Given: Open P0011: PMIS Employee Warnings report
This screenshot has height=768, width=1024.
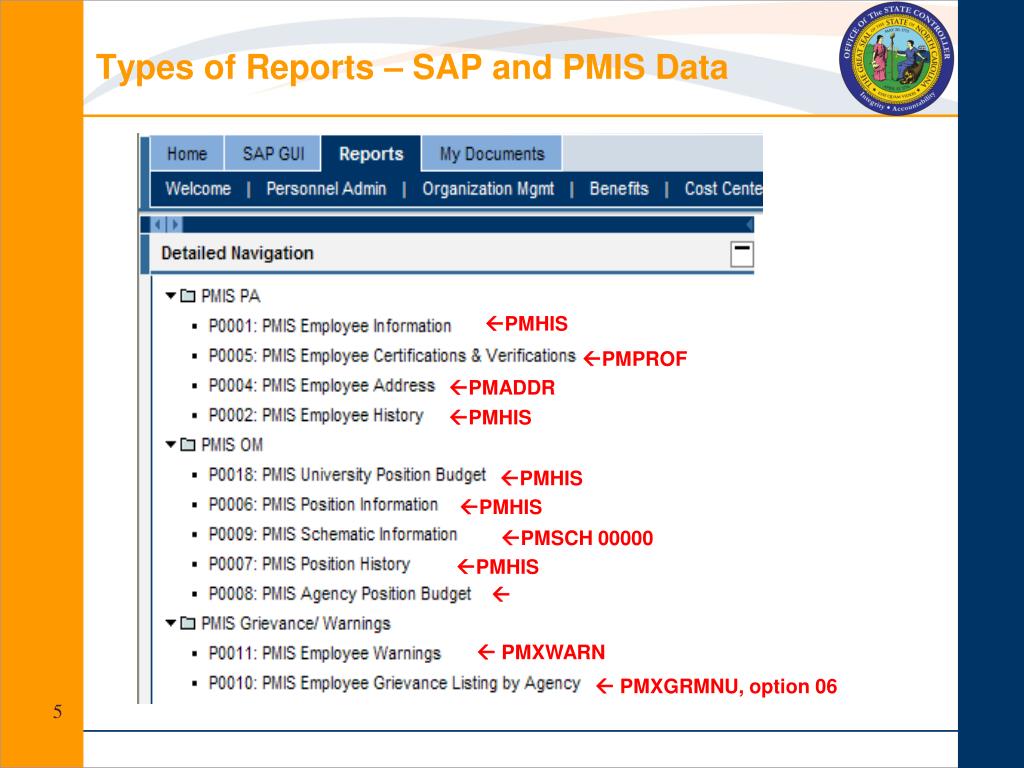Looking at the screenshot, I should click(325, 653).
